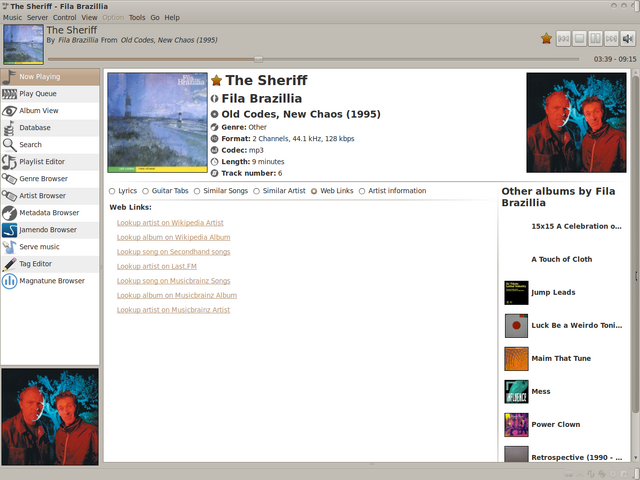Open the Music menu
Image resolution: width=640 pixels, height=480 pixels.
click(13, 18)
